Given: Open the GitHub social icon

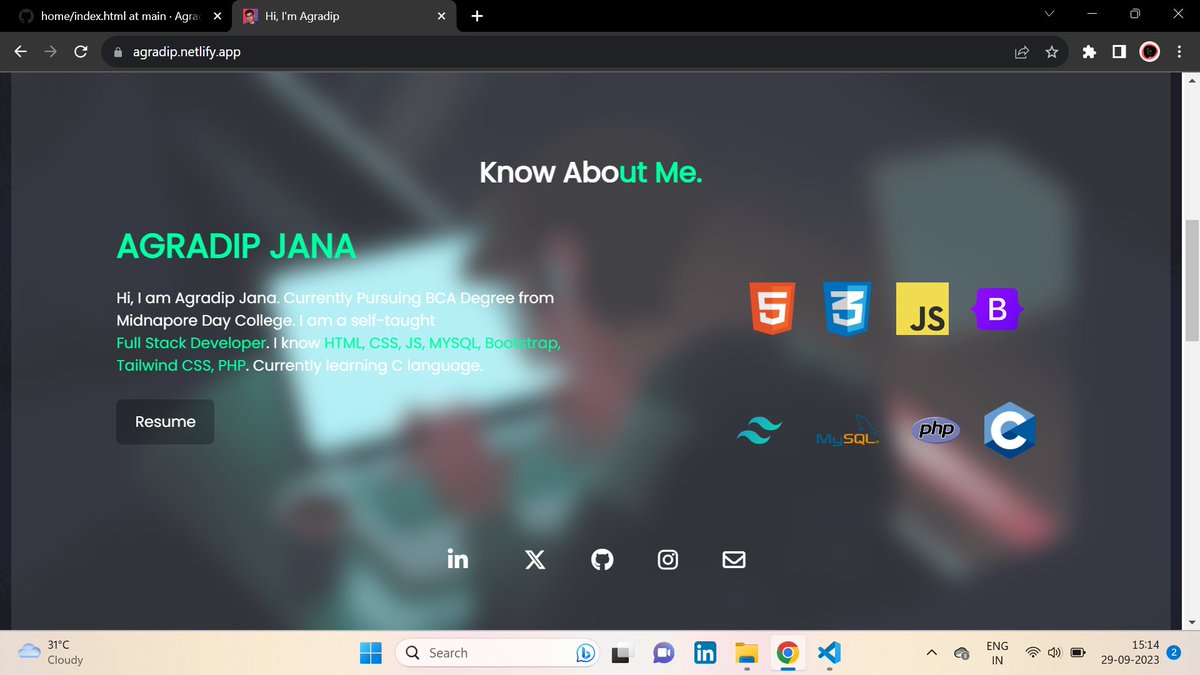Looking at the screenshot, I should click(602, 559).
